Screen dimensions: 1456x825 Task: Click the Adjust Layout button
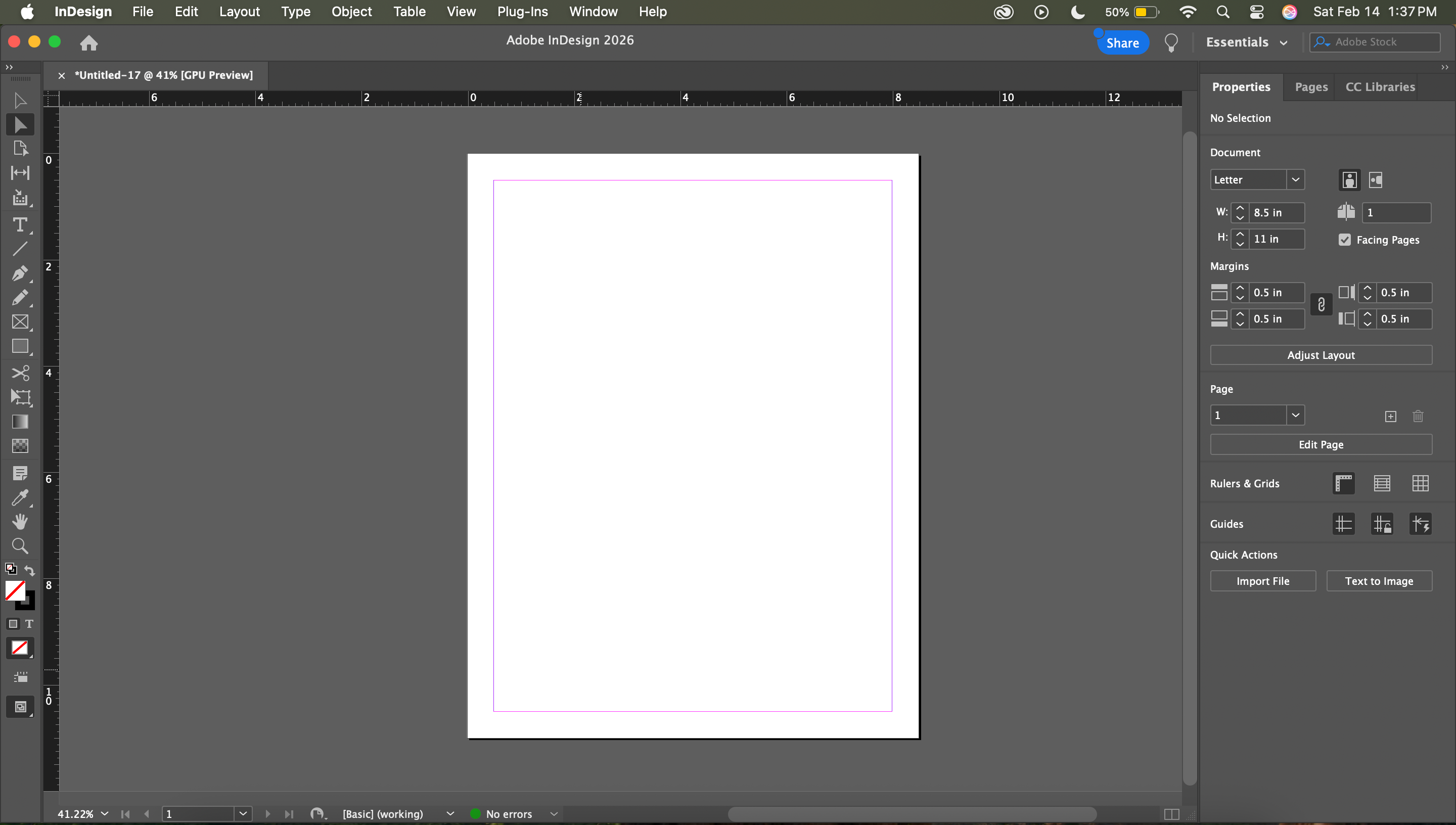(1321, 355)
